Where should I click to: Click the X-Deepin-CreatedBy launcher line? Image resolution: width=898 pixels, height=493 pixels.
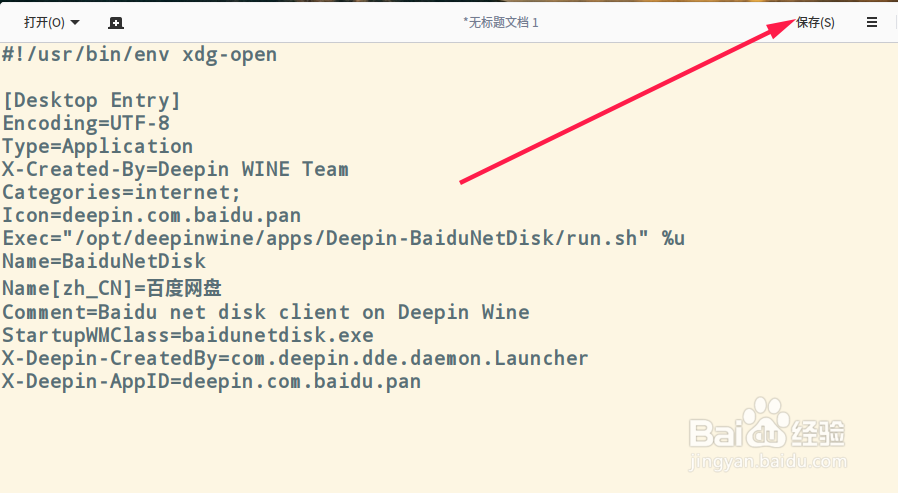pyautogui.click(x=295, y=358)
